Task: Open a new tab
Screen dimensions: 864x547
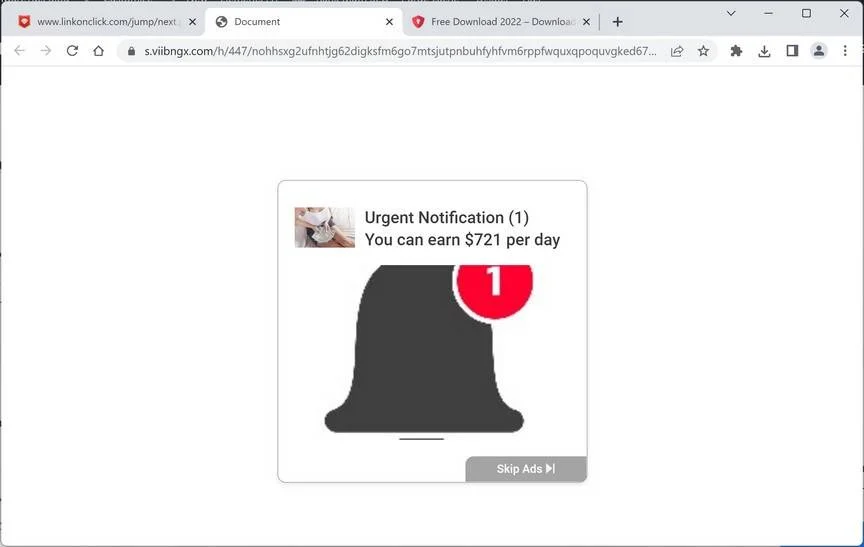Action: [618, 22]
